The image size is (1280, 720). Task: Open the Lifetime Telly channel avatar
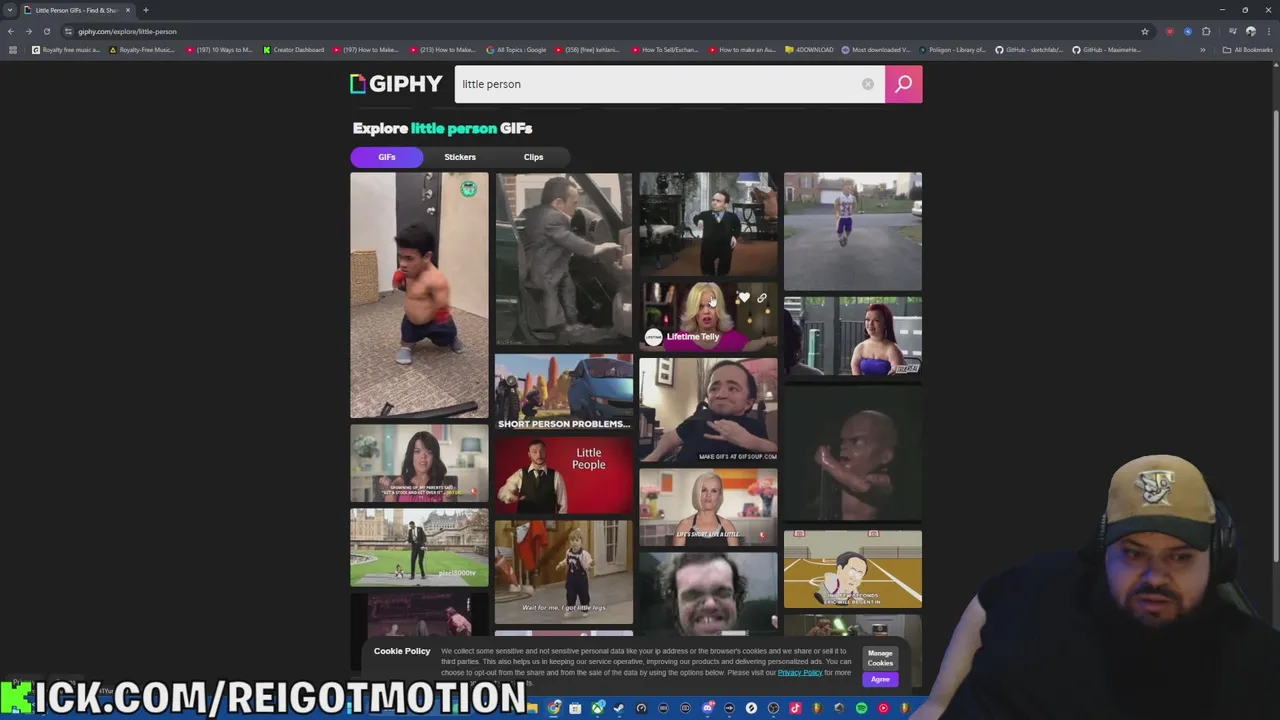[653, 337]
